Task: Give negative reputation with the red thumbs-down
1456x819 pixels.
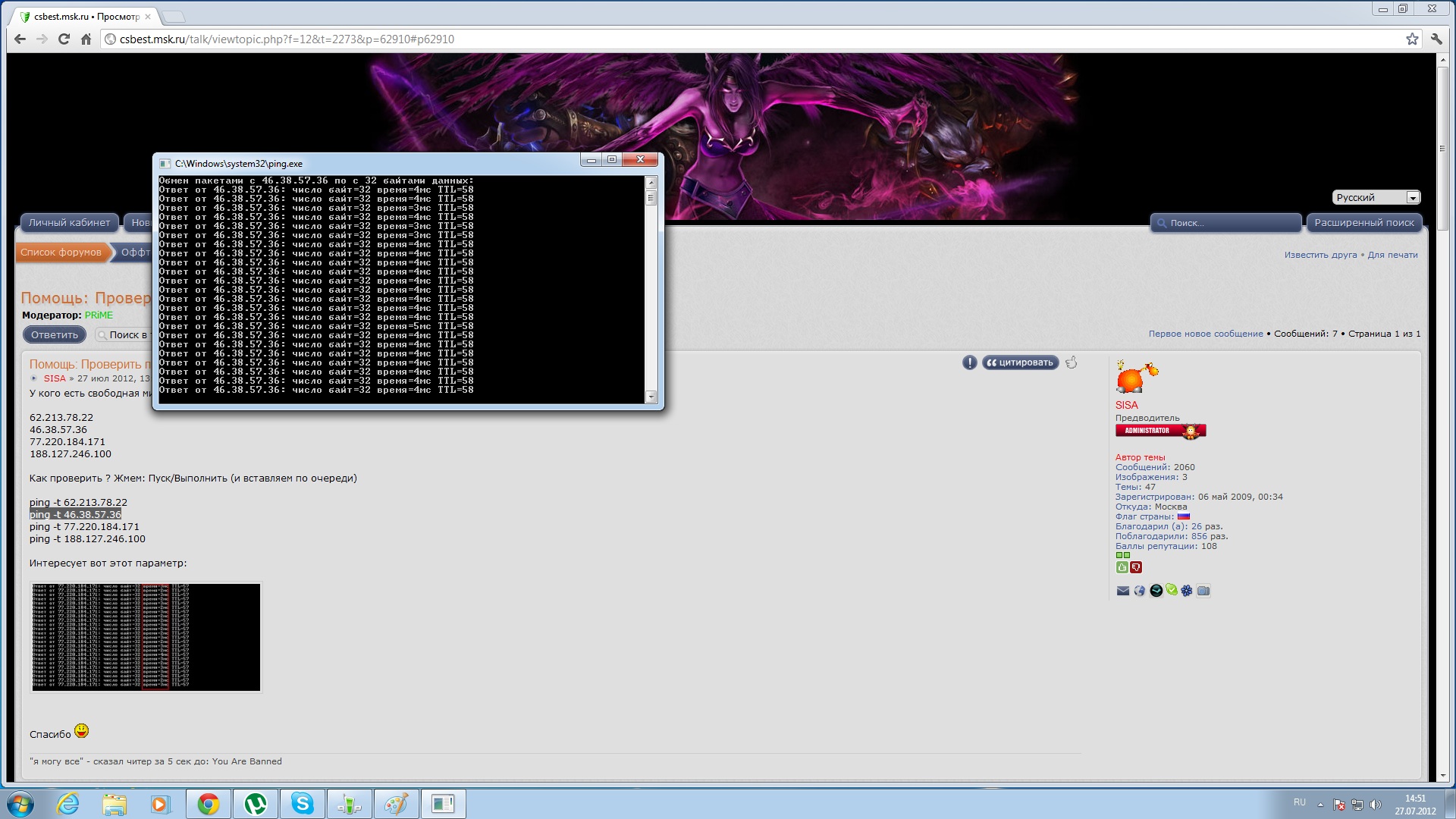Action: tap(1135, 567)
